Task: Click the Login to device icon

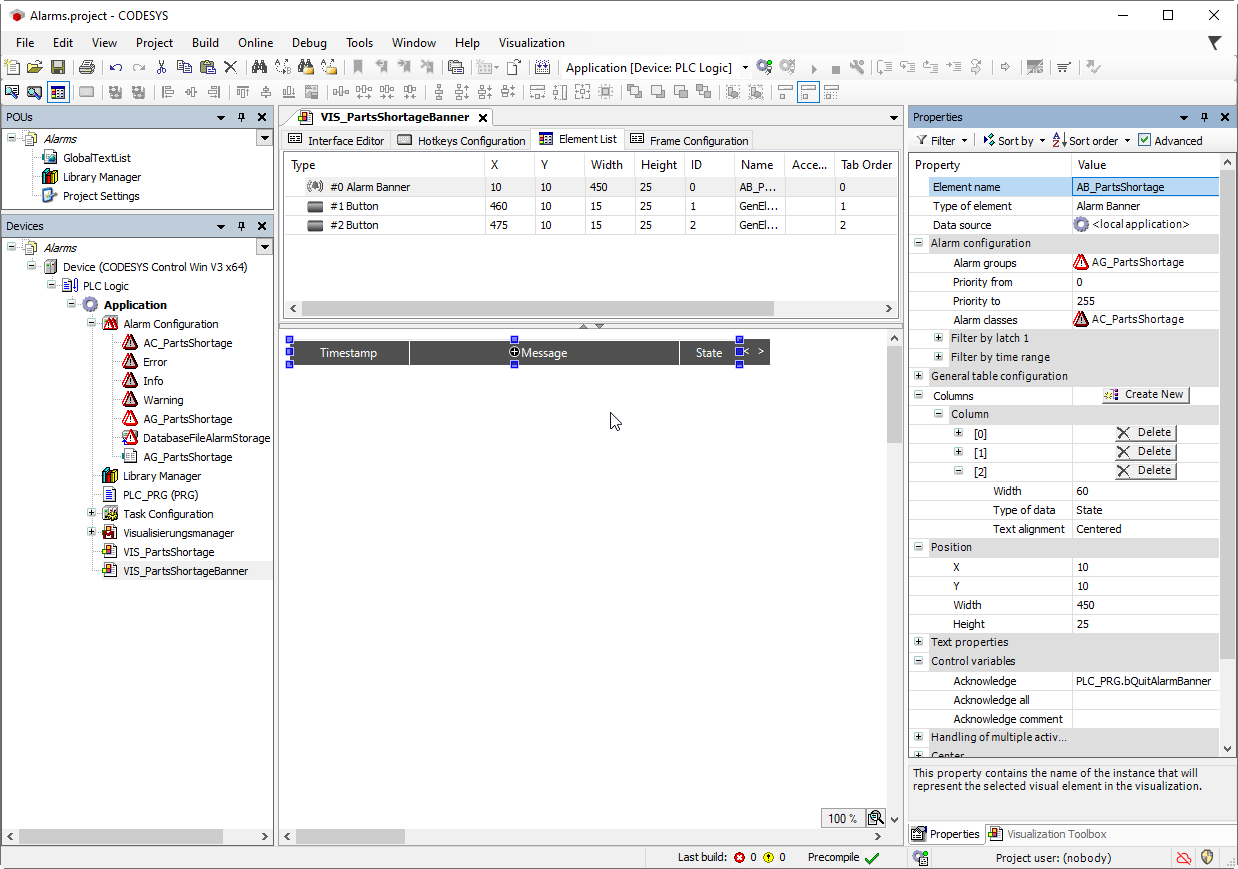Action: click(764, 67)
